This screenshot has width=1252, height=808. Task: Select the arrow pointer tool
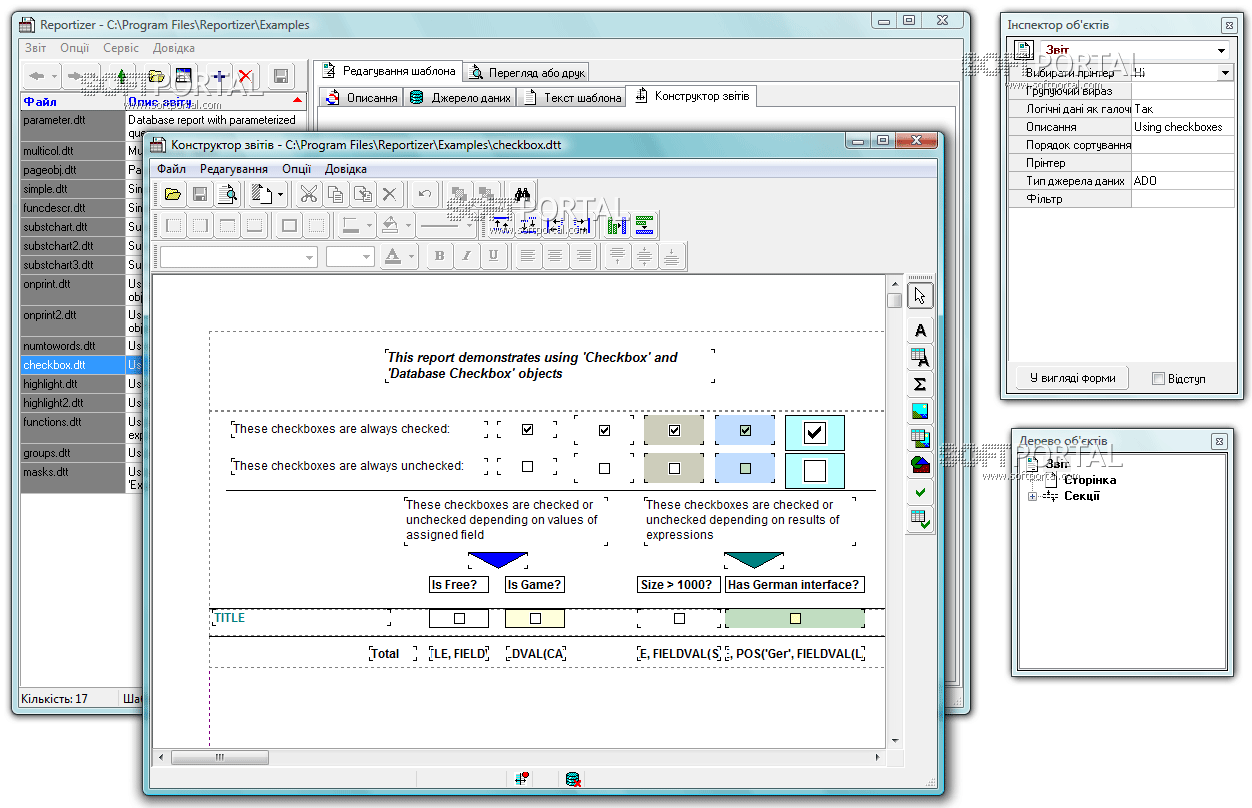(920, 295)
